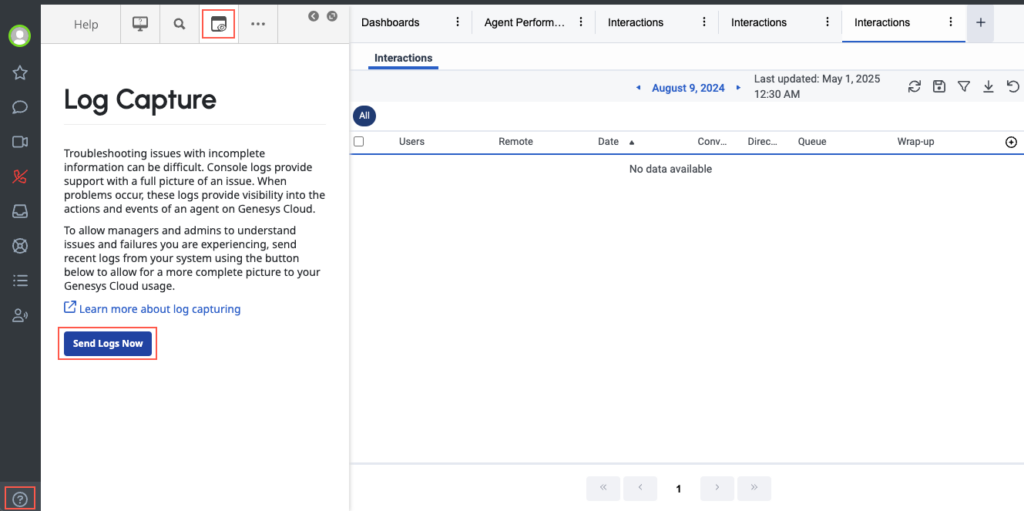Click the filter funnel icon
The image size is (1024, 511).
[963, 87]
